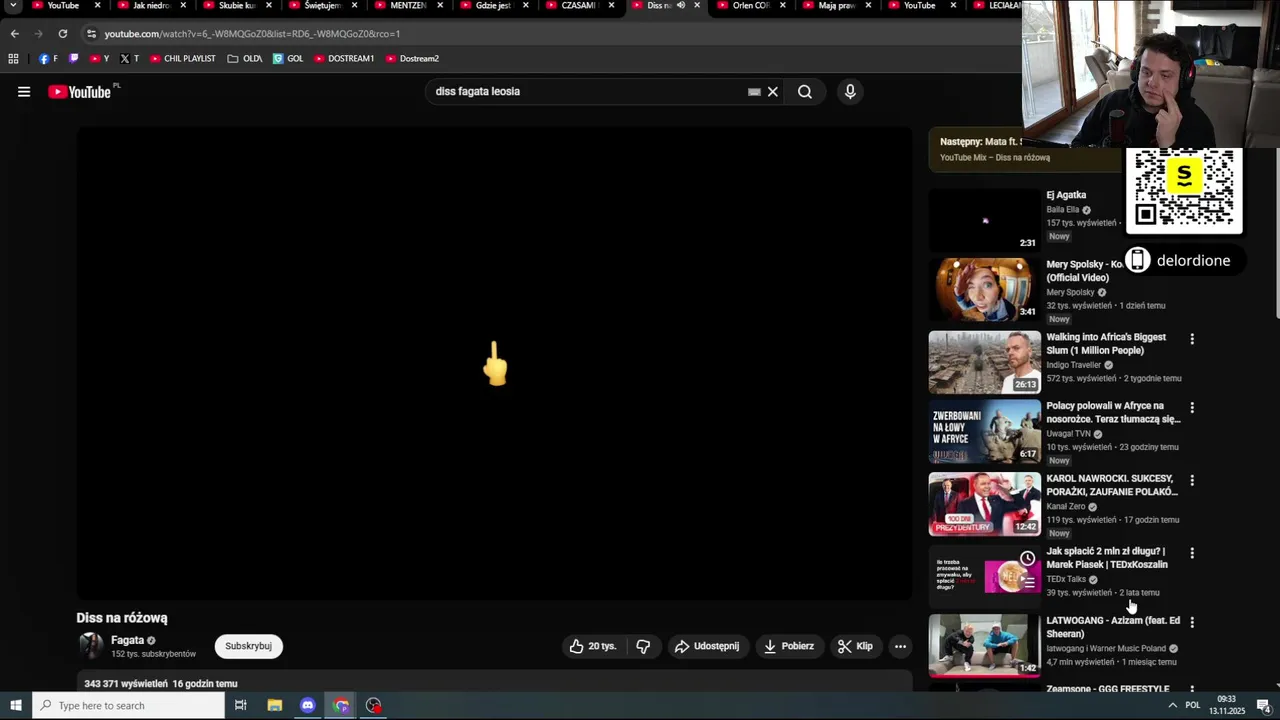Open the Ej Agatka video thumbnail
This screenshot has height=720, width=1280.
coord(984,220)
